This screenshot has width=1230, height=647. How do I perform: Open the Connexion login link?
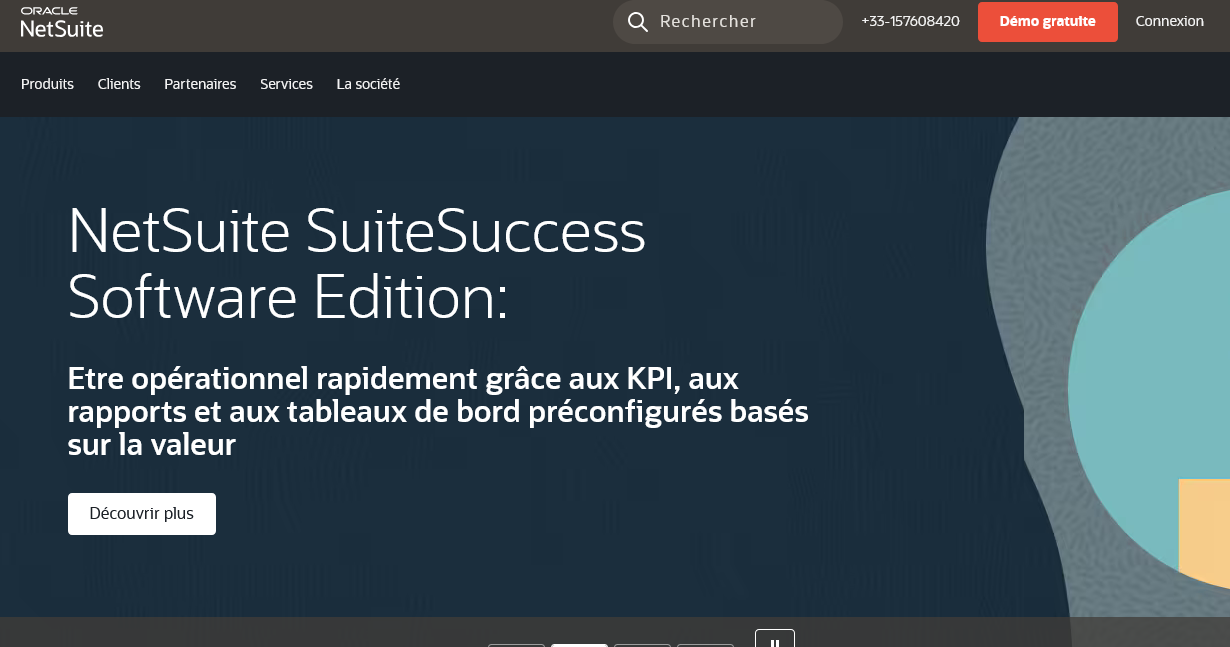1168,21
